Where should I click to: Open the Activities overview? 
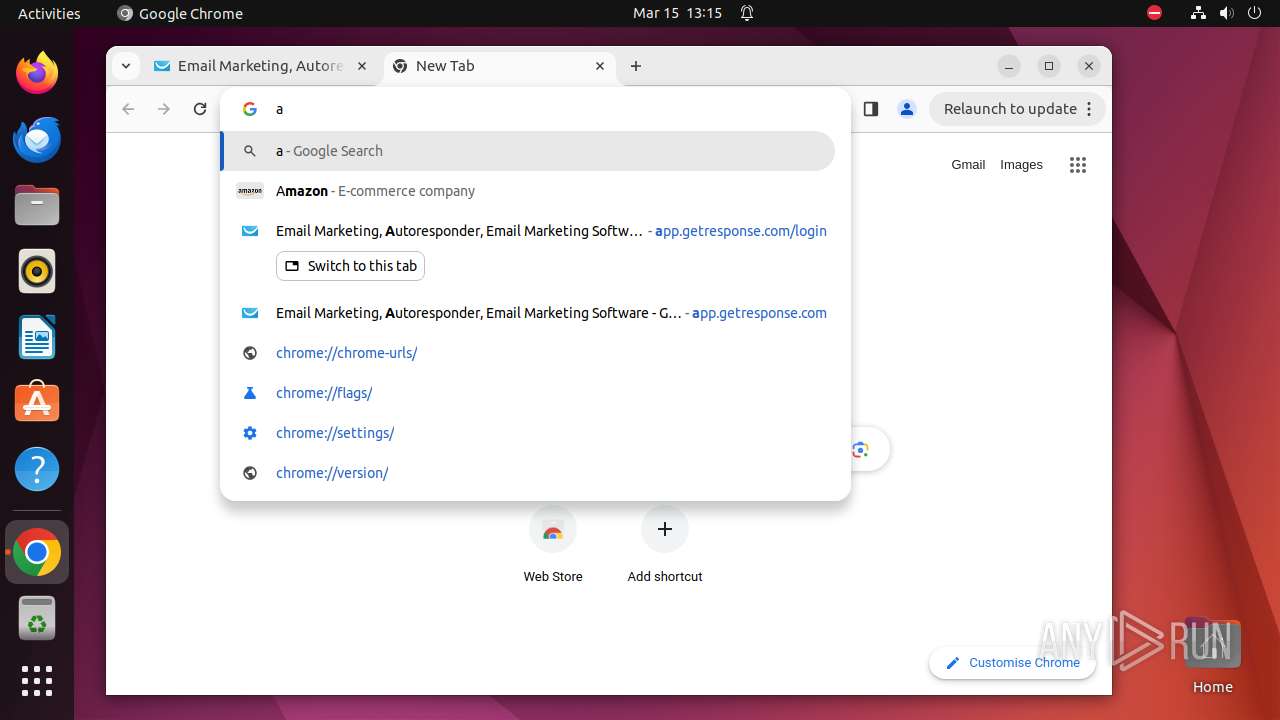click(49, 13)
